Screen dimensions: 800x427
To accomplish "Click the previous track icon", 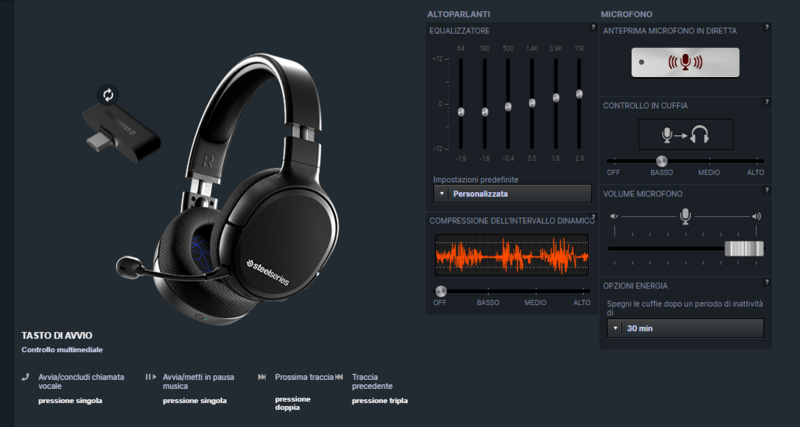I will pyautogui.click(x=339, y=377).
